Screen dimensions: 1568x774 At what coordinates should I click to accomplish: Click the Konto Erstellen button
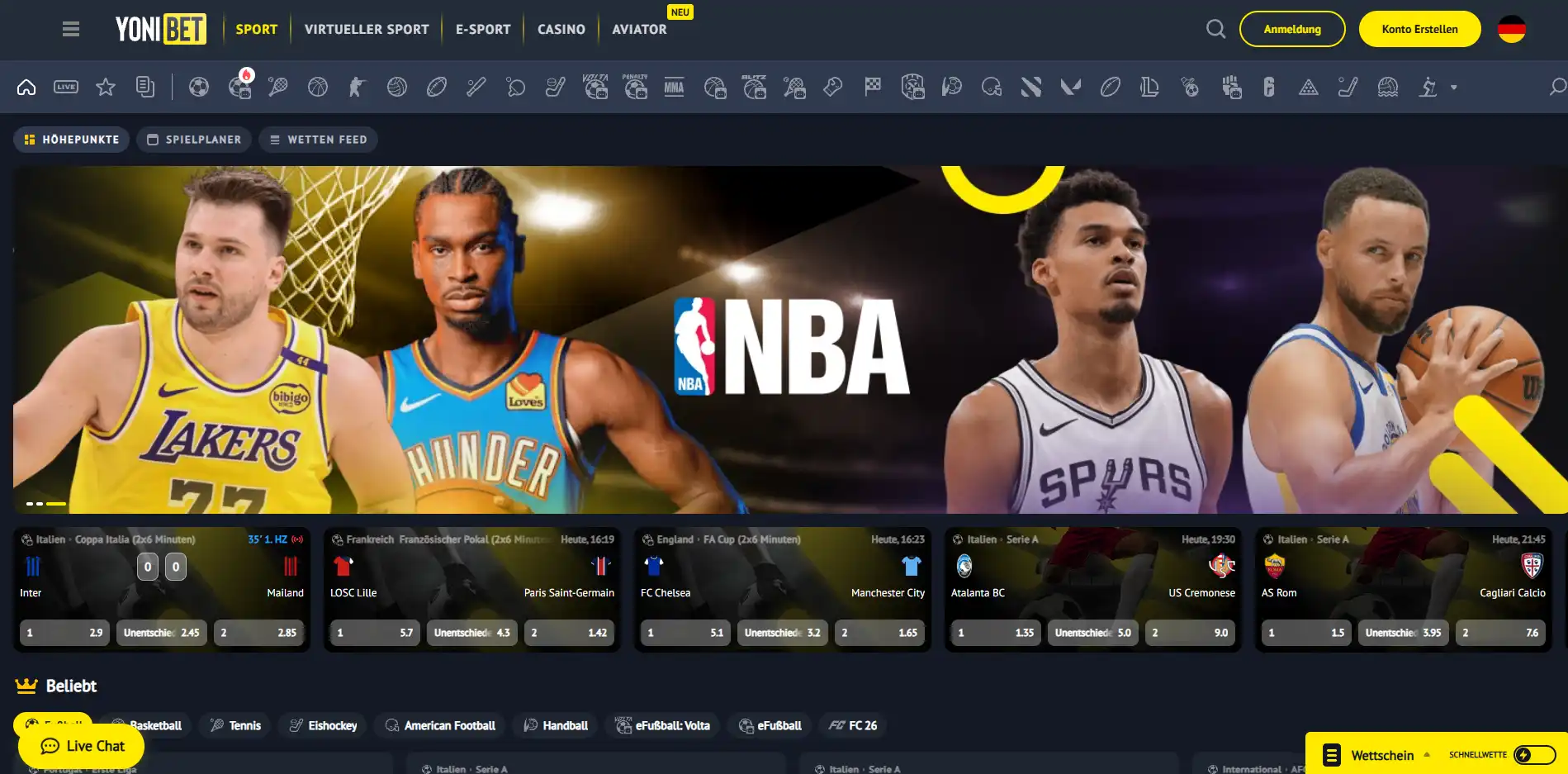click(x=1419, y=28)
